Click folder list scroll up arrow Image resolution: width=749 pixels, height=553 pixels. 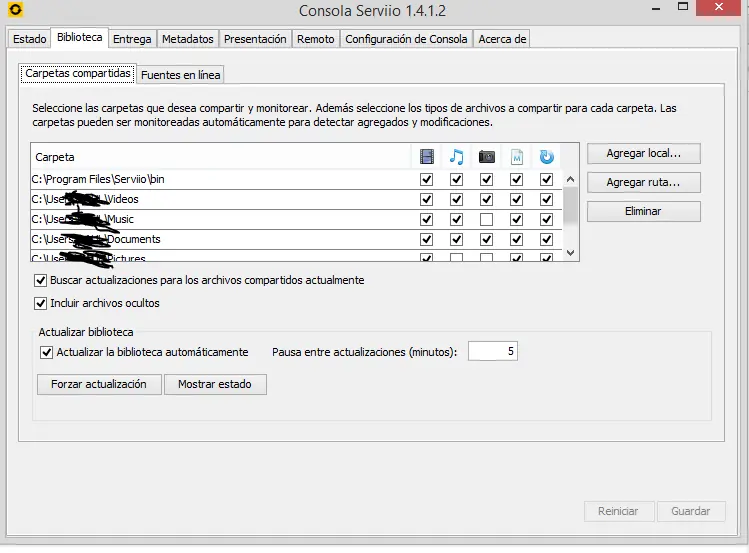(x=570, y=180)
